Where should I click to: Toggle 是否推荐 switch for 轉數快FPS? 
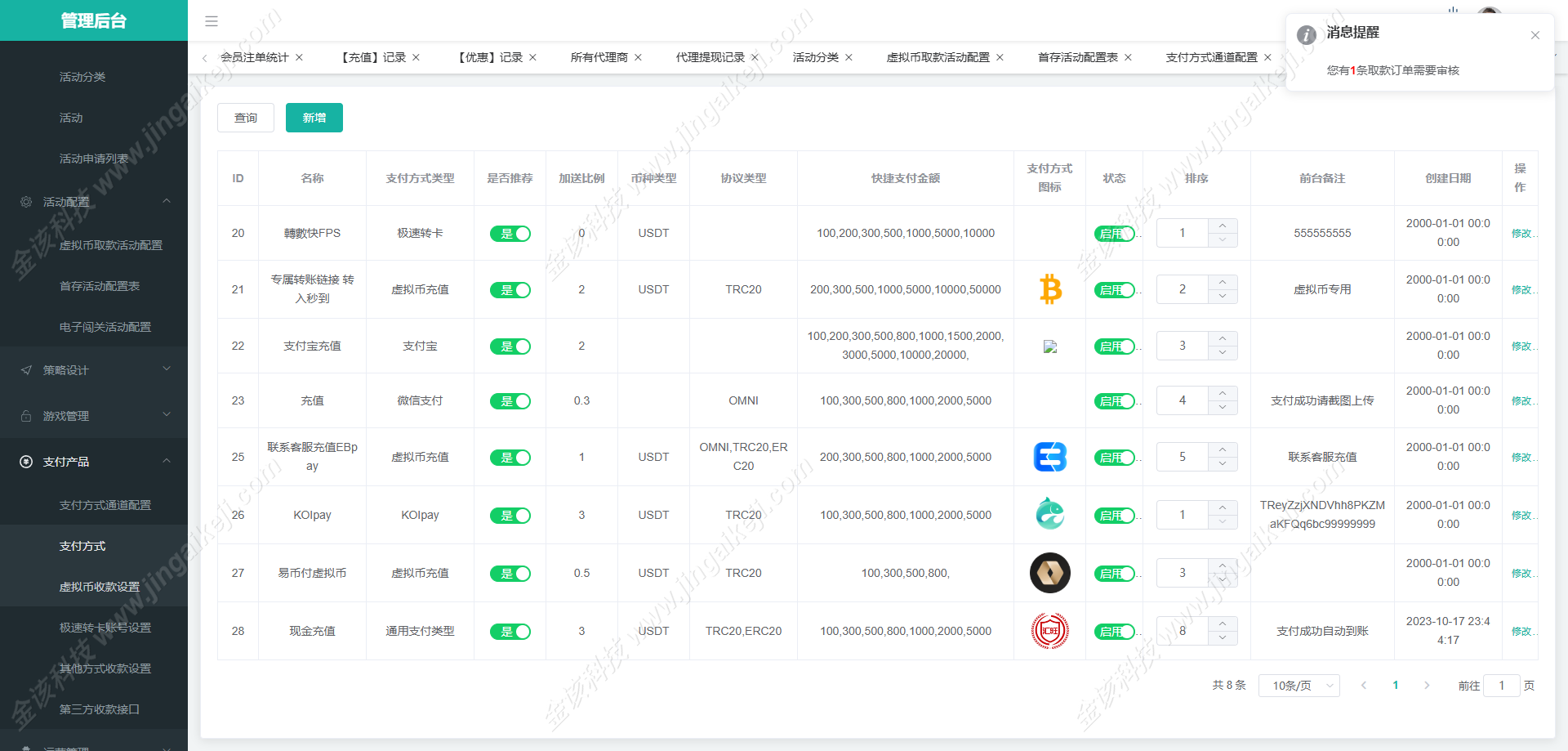(510, 234)
